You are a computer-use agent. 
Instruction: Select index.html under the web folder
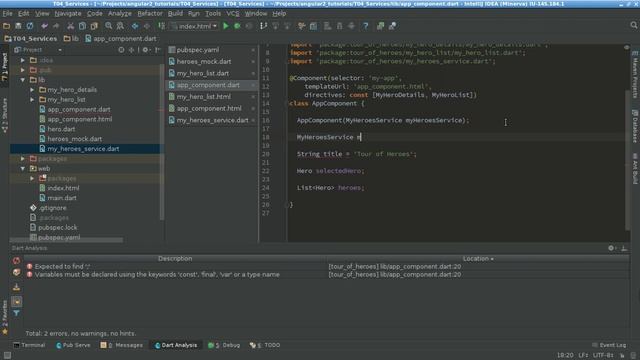coord(63,188)
